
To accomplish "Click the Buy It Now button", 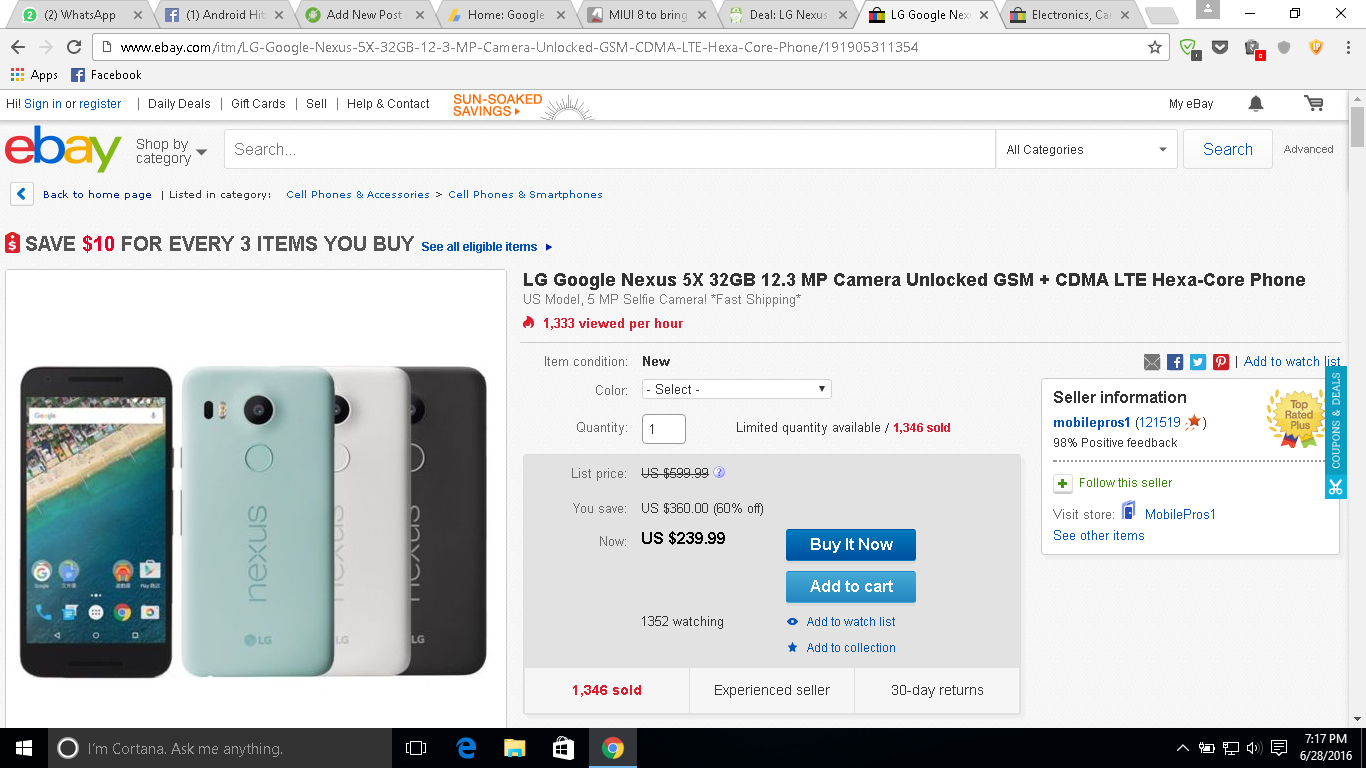I will point(851,545).
